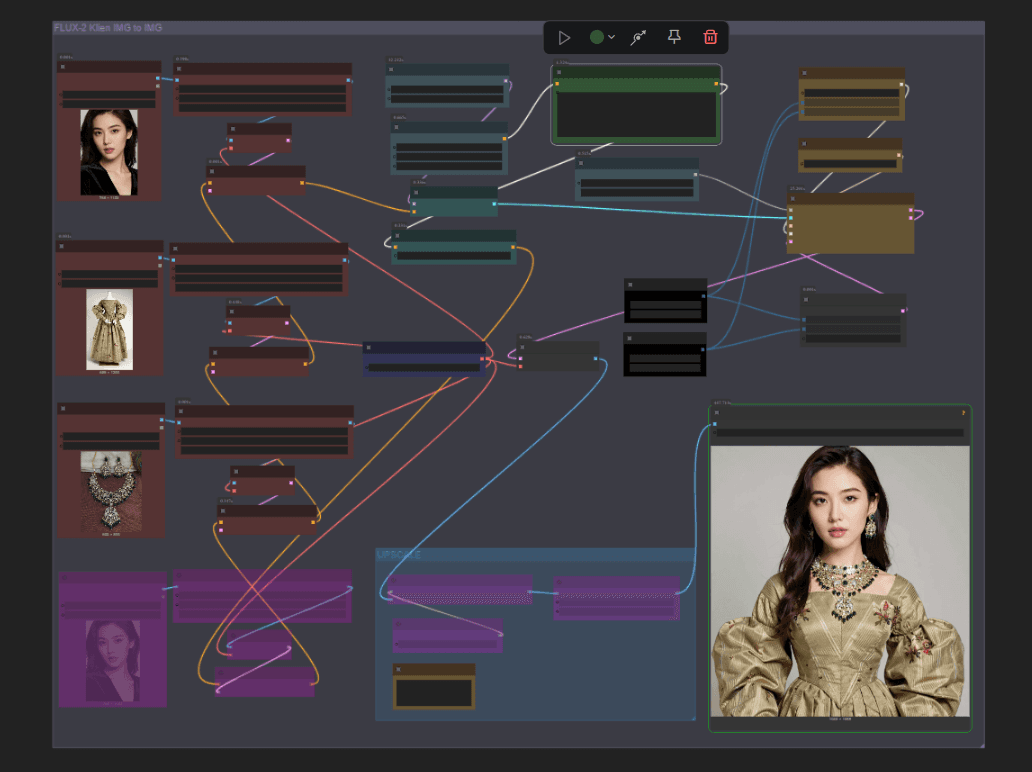Open the image file combo in dress image node
Image resolution: width=1032 pixels, height=772 pixels.
tap(110, 274)
